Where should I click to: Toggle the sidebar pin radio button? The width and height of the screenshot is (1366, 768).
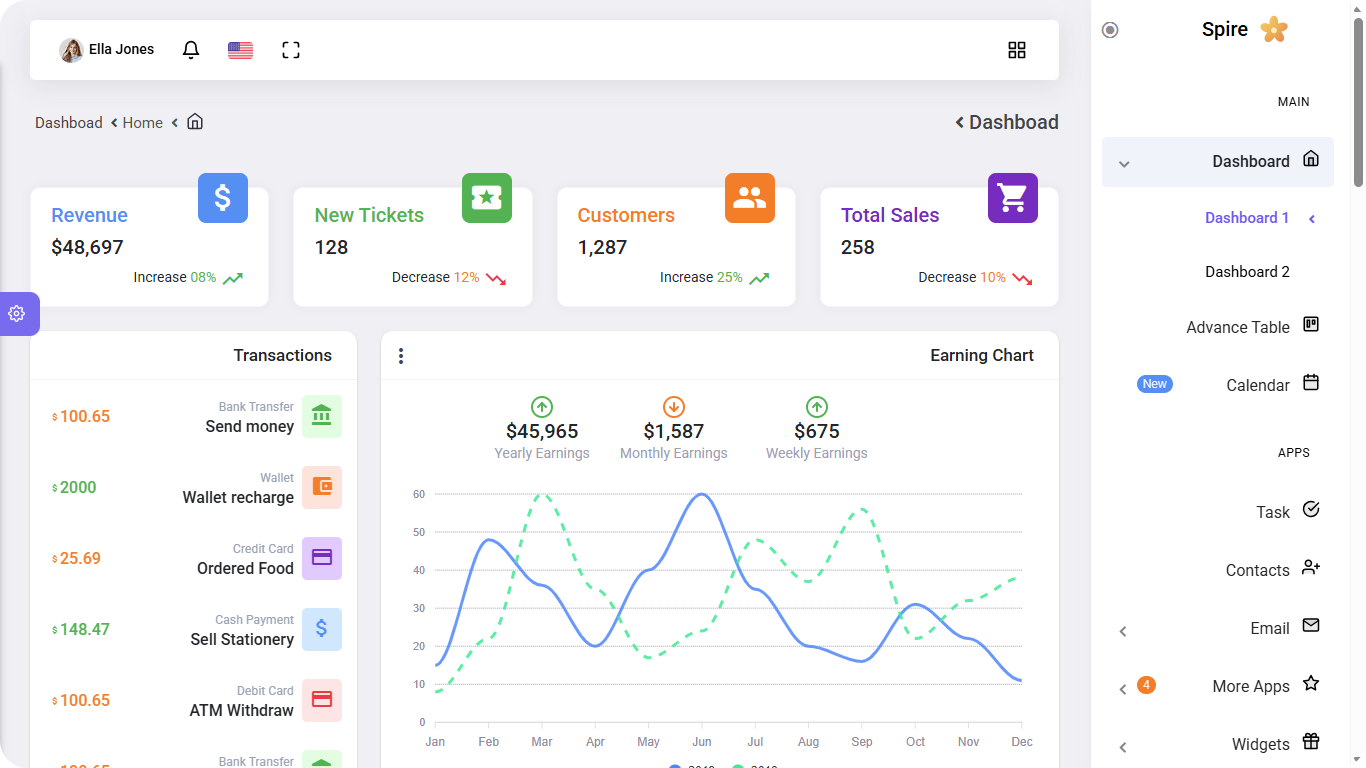[x=1110, y=30]
